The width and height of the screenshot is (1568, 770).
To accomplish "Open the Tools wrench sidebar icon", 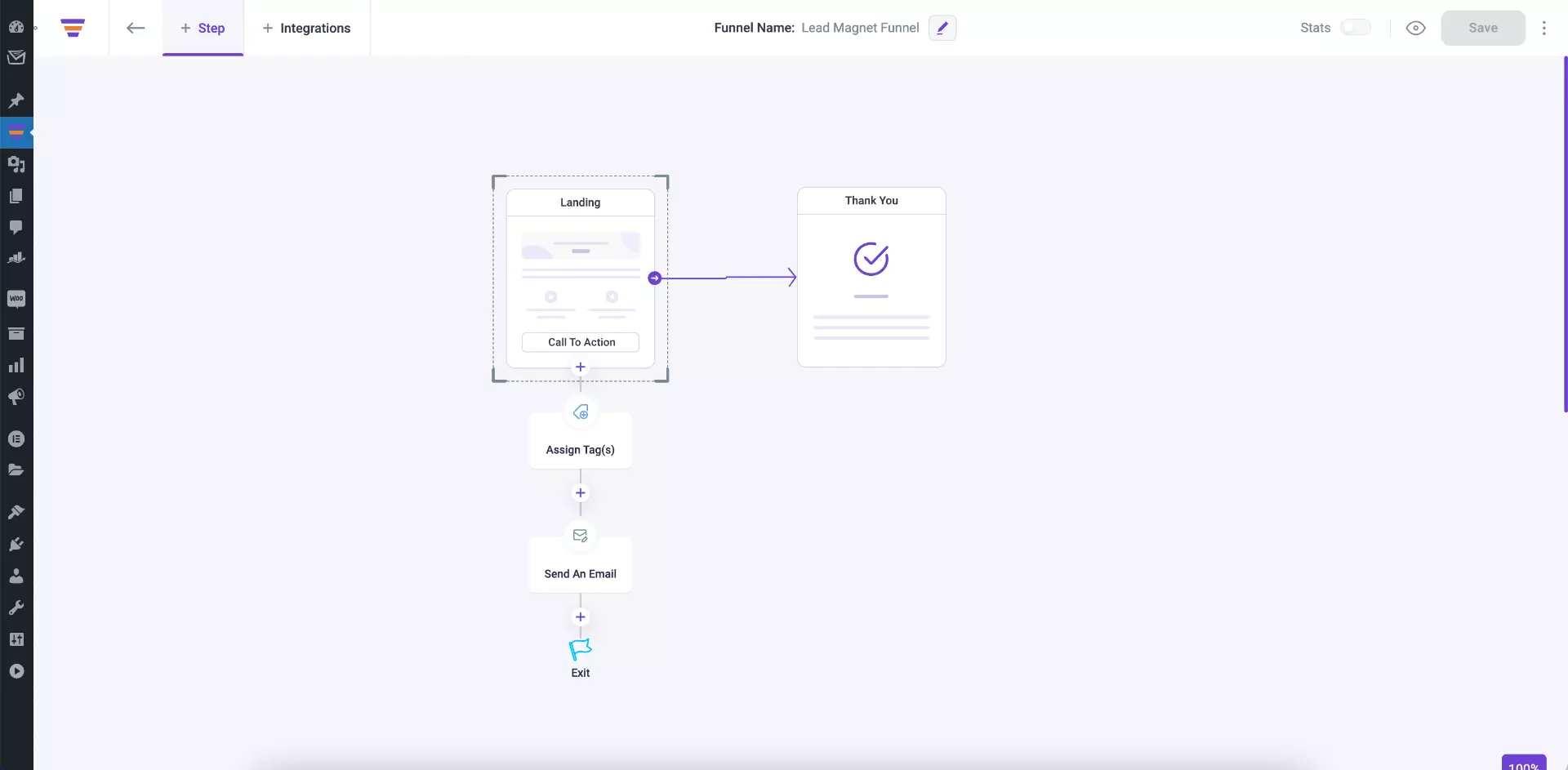I will tap(16, 608).
